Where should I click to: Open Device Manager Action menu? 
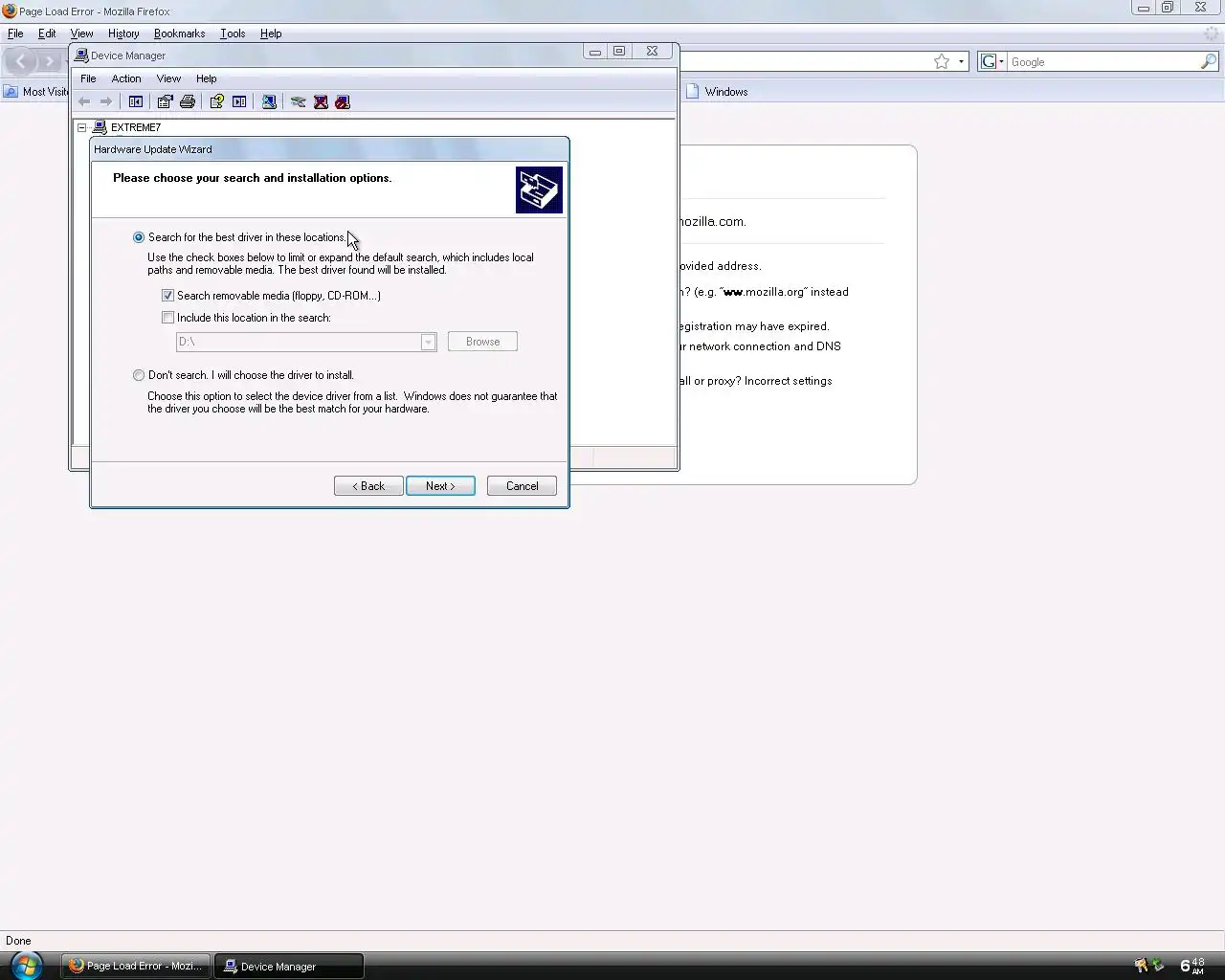click(x=125, y=78)
